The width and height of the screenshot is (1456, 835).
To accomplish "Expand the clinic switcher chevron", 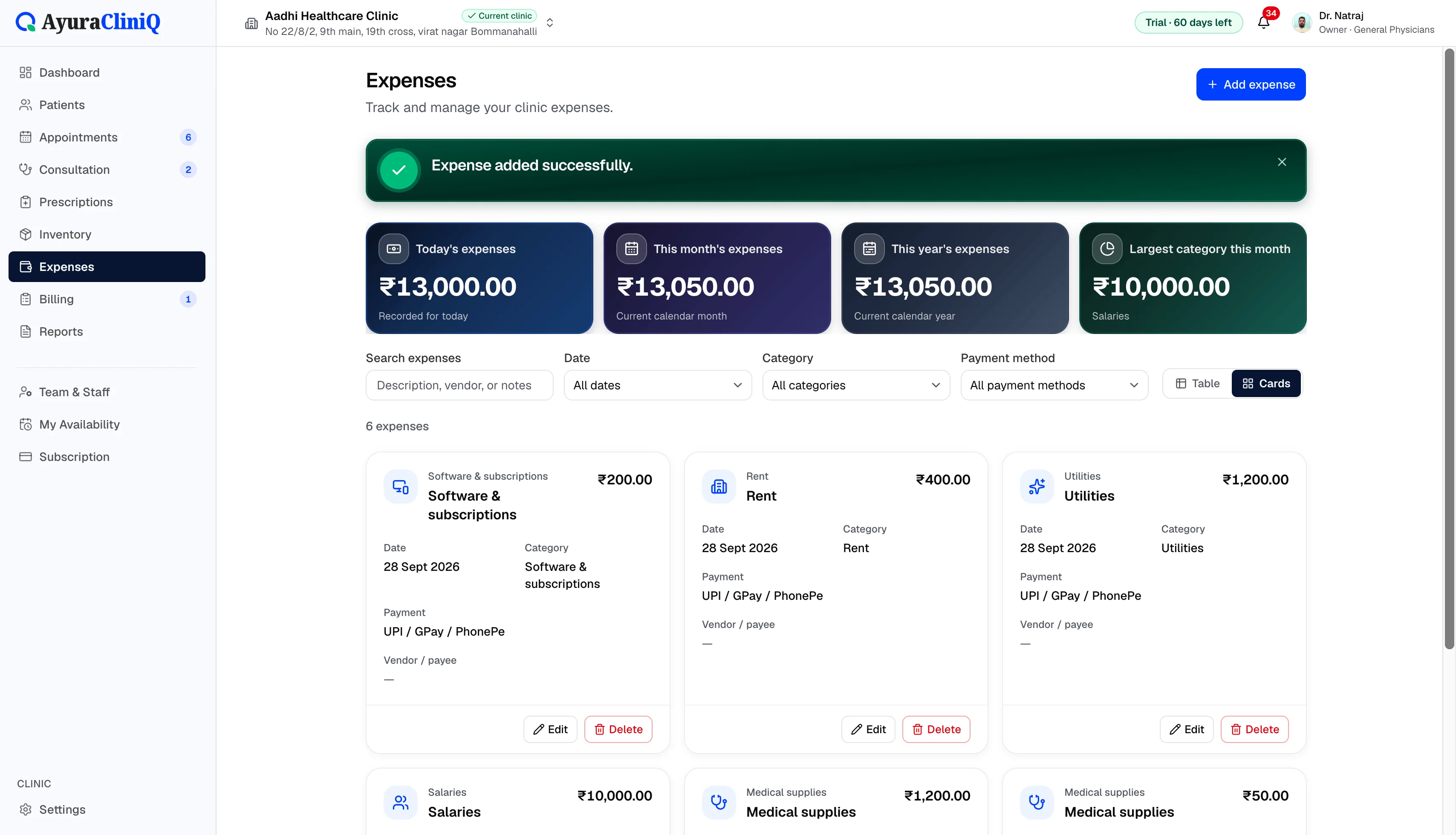I will pos(549,23).
